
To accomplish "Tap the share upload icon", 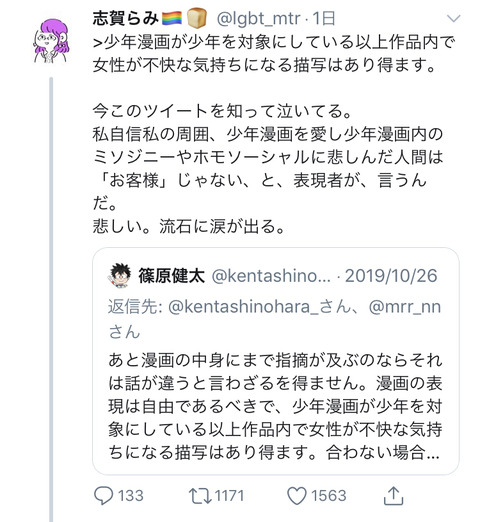I will [393, 496].
